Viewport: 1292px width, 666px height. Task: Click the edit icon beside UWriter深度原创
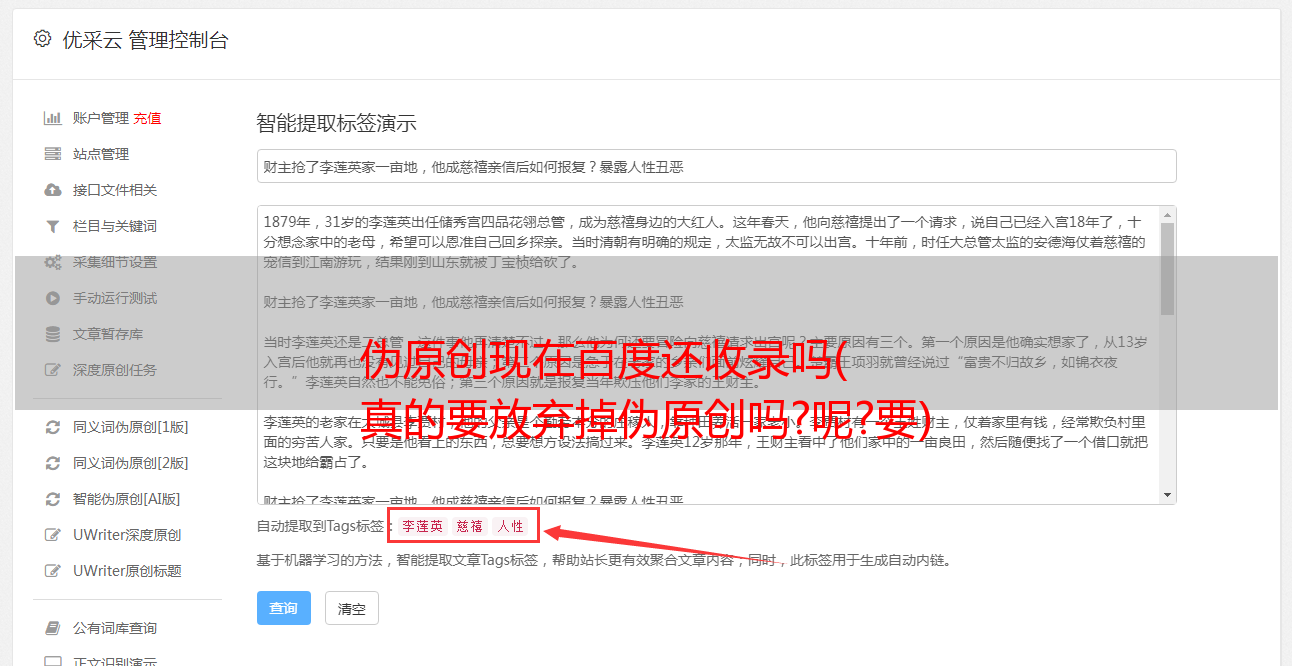pyautogui.click(x=53, y=535)
